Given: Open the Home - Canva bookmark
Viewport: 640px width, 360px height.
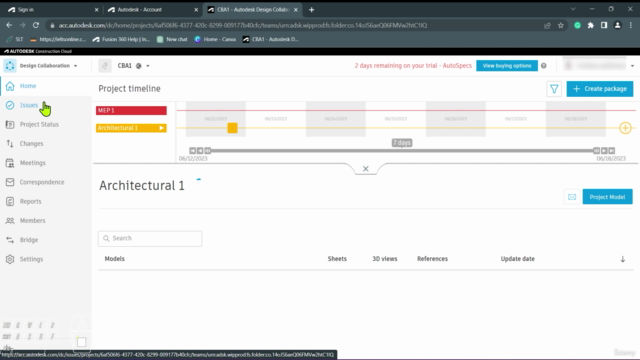Looking at the screenshot, I should [x=215, y=39].
